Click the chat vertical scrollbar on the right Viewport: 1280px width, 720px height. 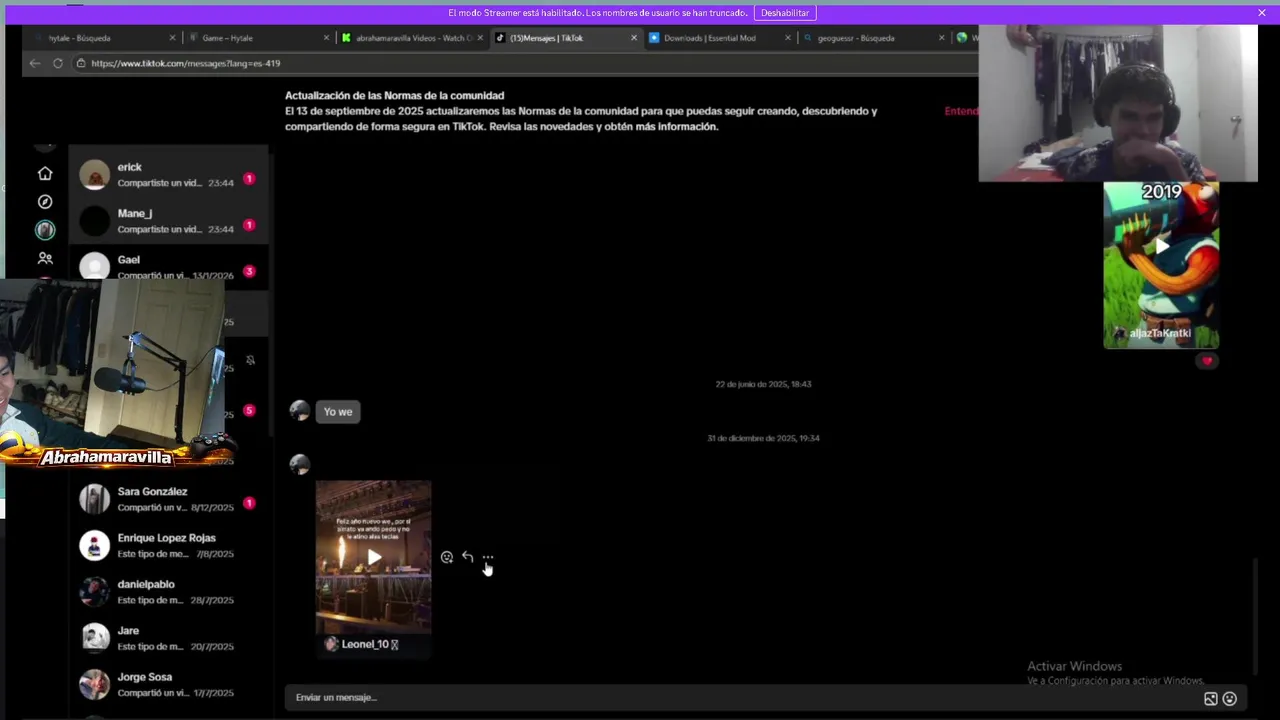pos(1257,617)
